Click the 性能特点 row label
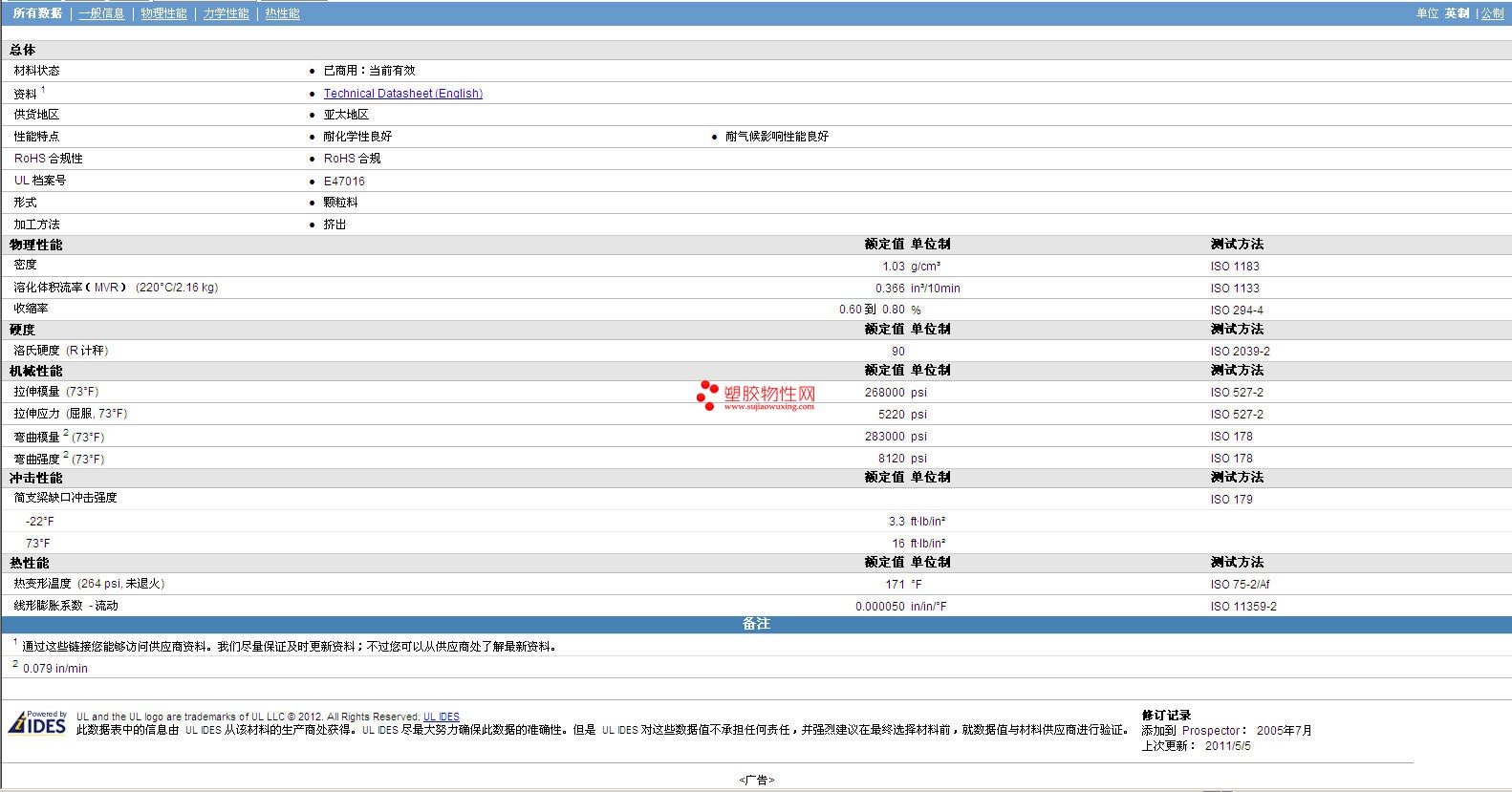The width and height of the screenshot is (1512, 792). pos(36,137)
